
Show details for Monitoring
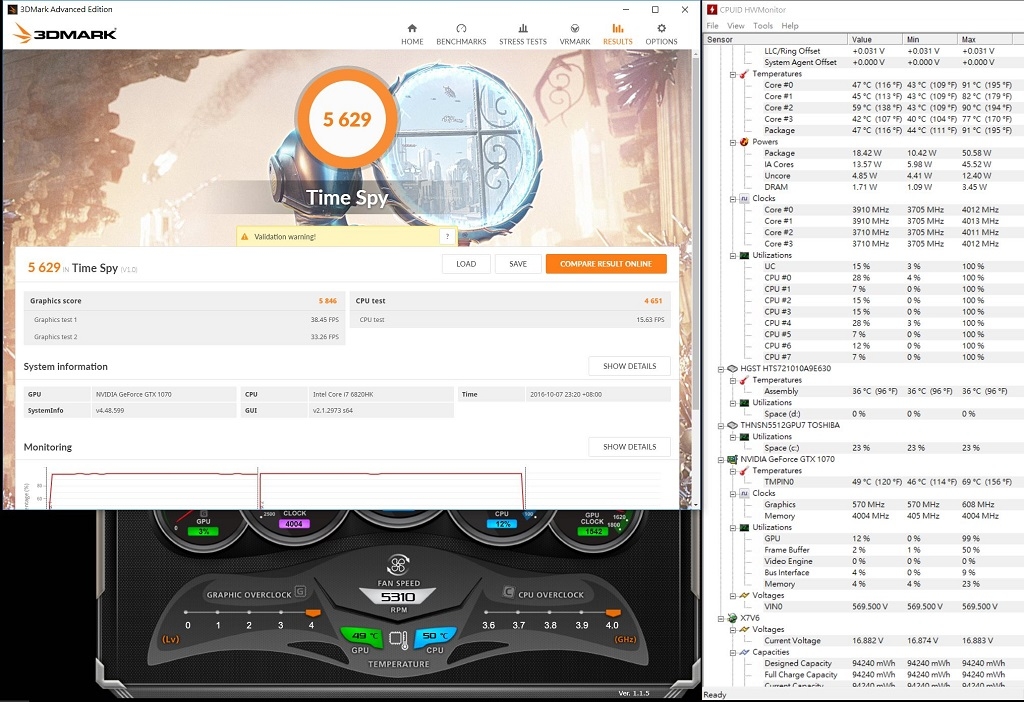(x=630, y=447)
